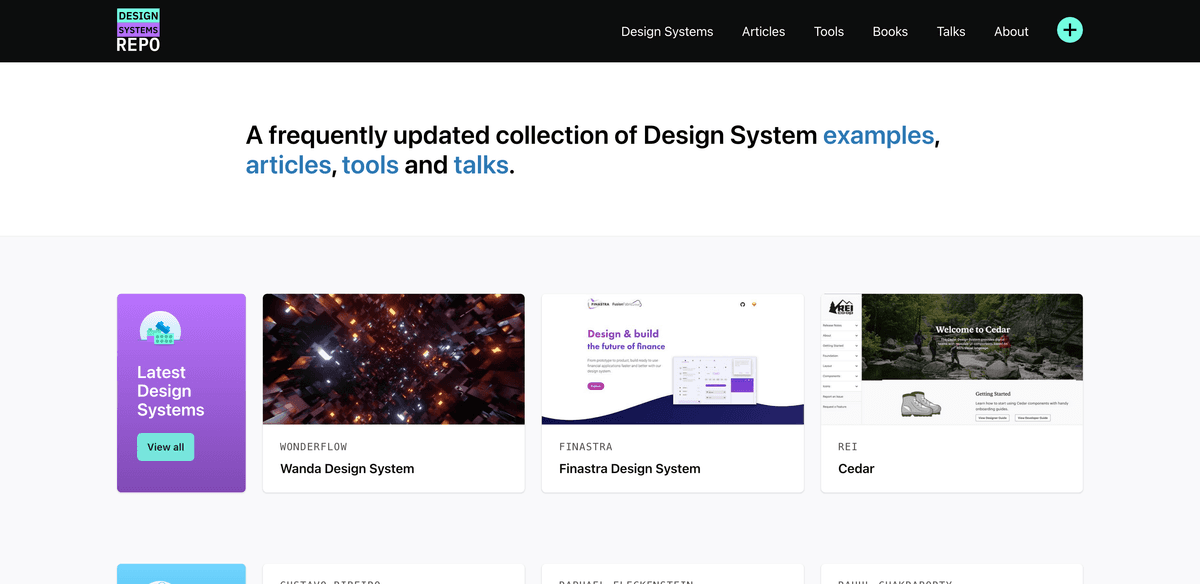Click the Cedar card title
1200x584 pixels.
(856, 468)
